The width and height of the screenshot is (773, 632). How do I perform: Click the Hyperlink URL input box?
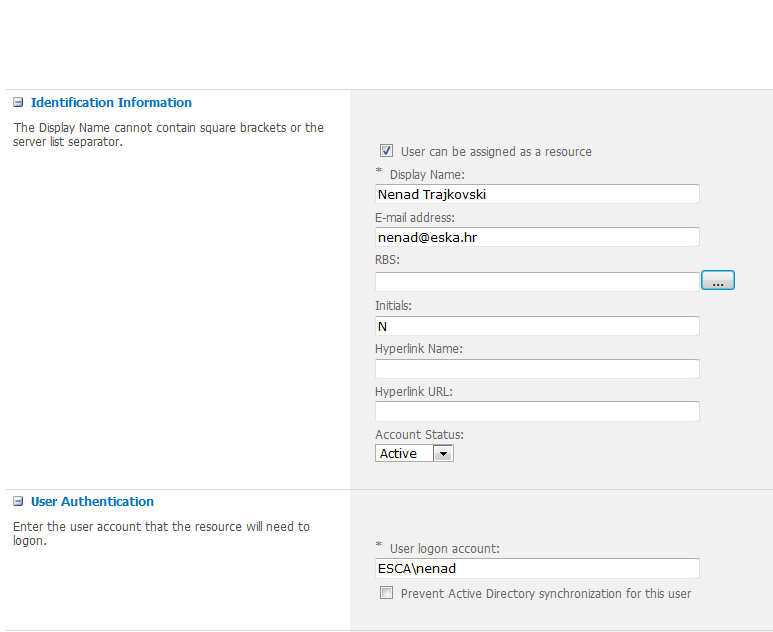coord(537,411)
